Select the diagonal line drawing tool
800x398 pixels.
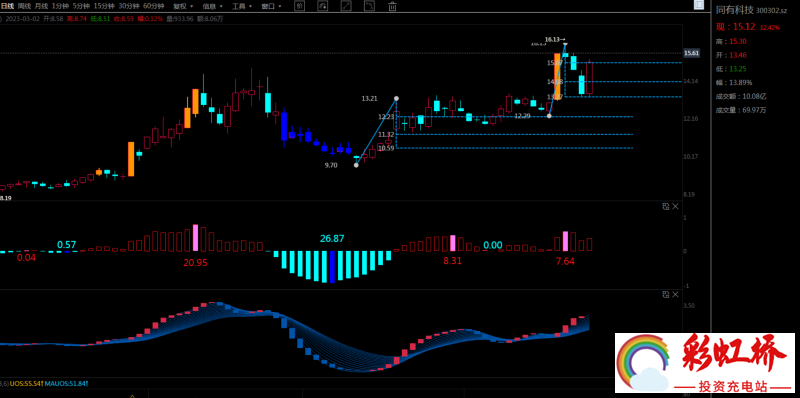346,6
